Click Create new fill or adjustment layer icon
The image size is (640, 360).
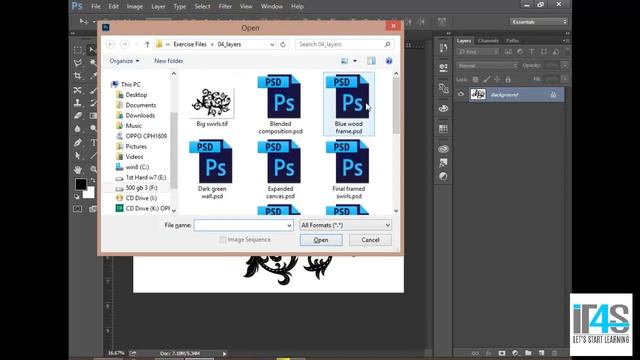[x=515, y=353]
